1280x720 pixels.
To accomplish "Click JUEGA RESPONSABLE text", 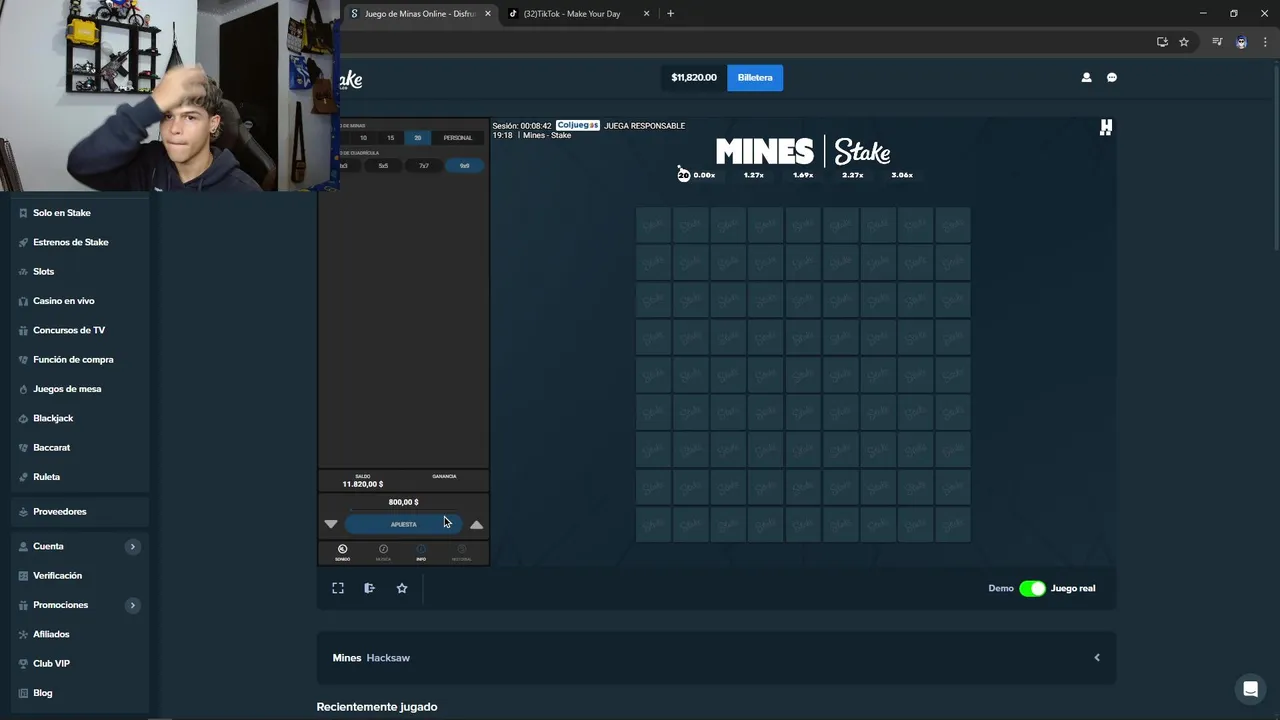I will [x=644, y=126].
